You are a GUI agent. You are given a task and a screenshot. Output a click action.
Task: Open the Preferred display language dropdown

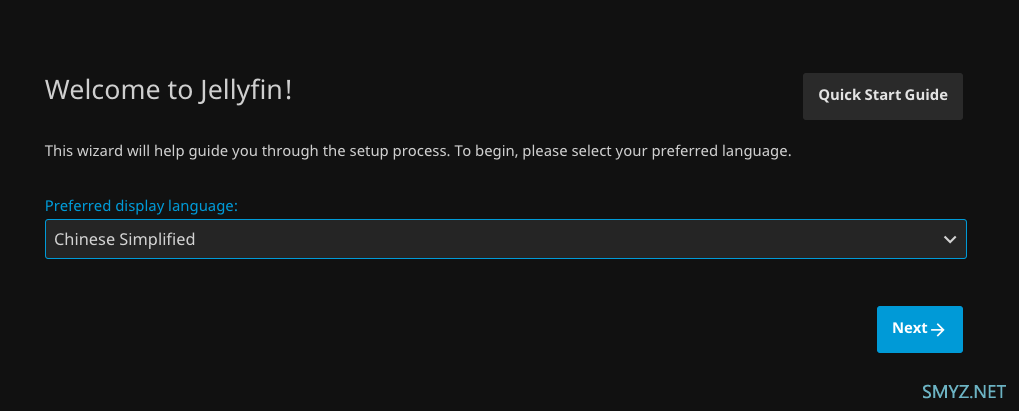pos(505,239)
